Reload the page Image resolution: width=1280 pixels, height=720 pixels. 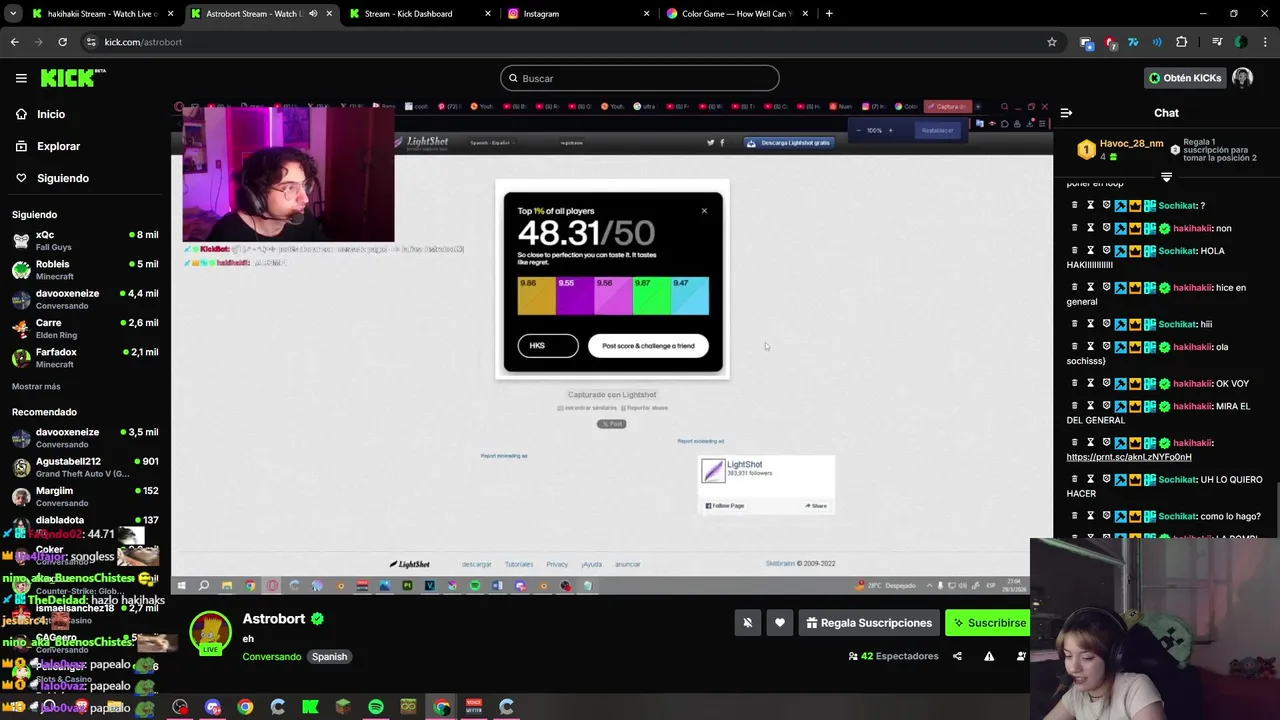[x=62, y=42]
